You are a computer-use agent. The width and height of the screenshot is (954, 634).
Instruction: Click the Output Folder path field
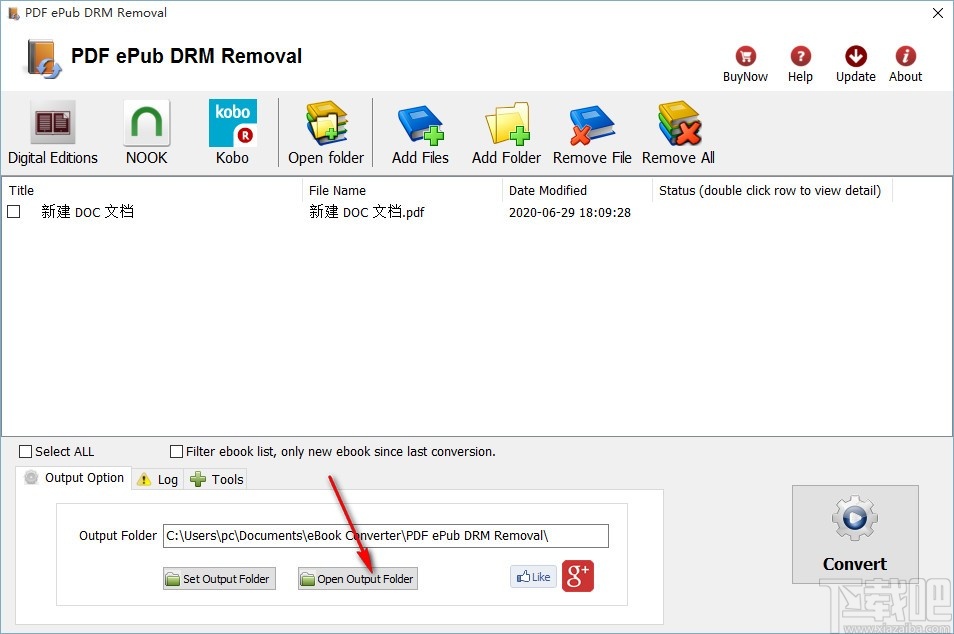(386, 536)
